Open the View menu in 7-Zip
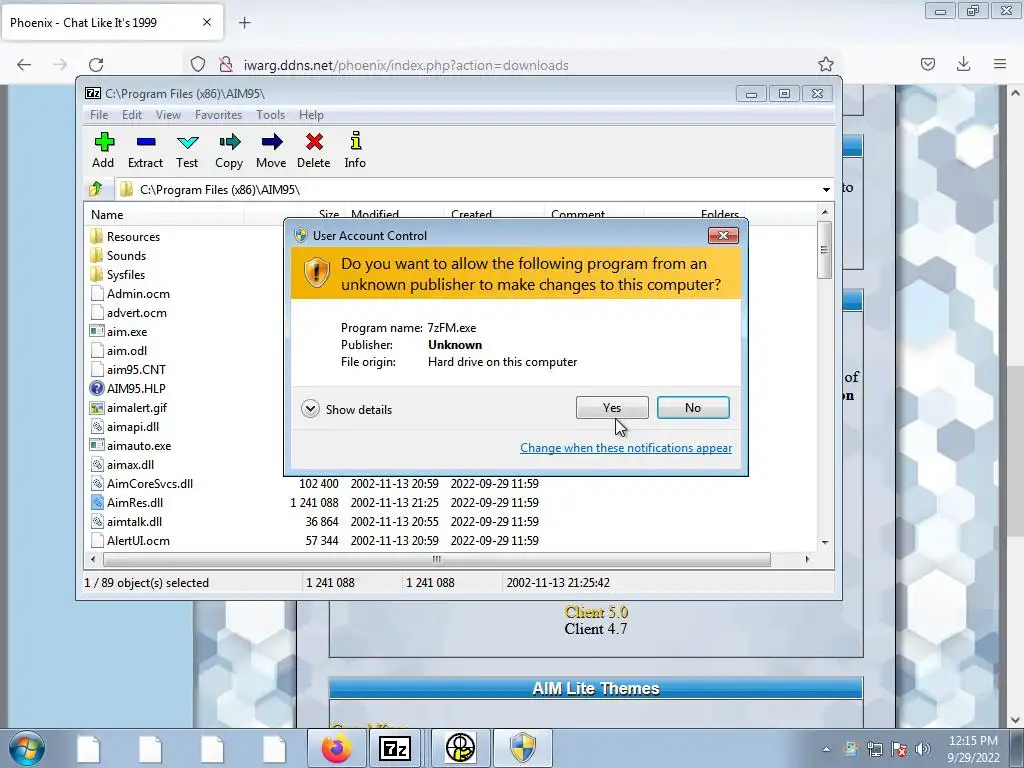This screenshot has width=1024, height=768. pyautogui.click(x=168, y=114)
